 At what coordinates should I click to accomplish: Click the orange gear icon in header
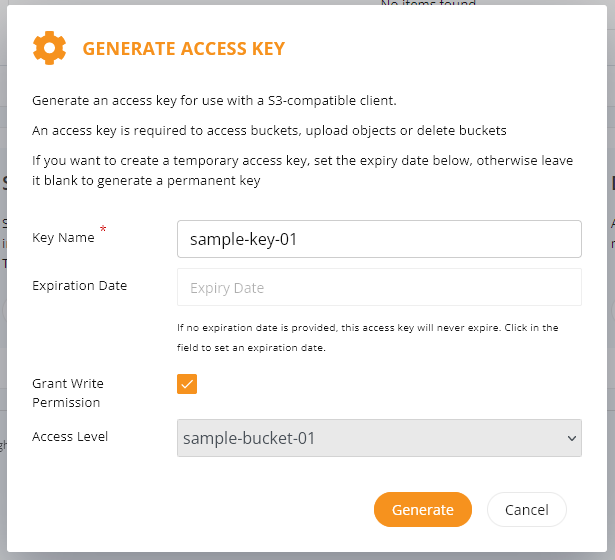click(x=49, y=48)
